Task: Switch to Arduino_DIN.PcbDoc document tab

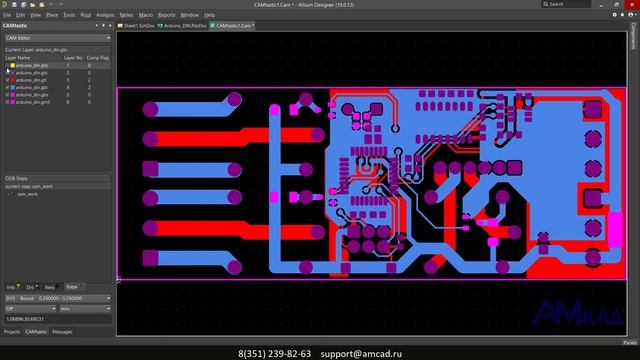Action: pyautogui.click(x=182, y=26)
